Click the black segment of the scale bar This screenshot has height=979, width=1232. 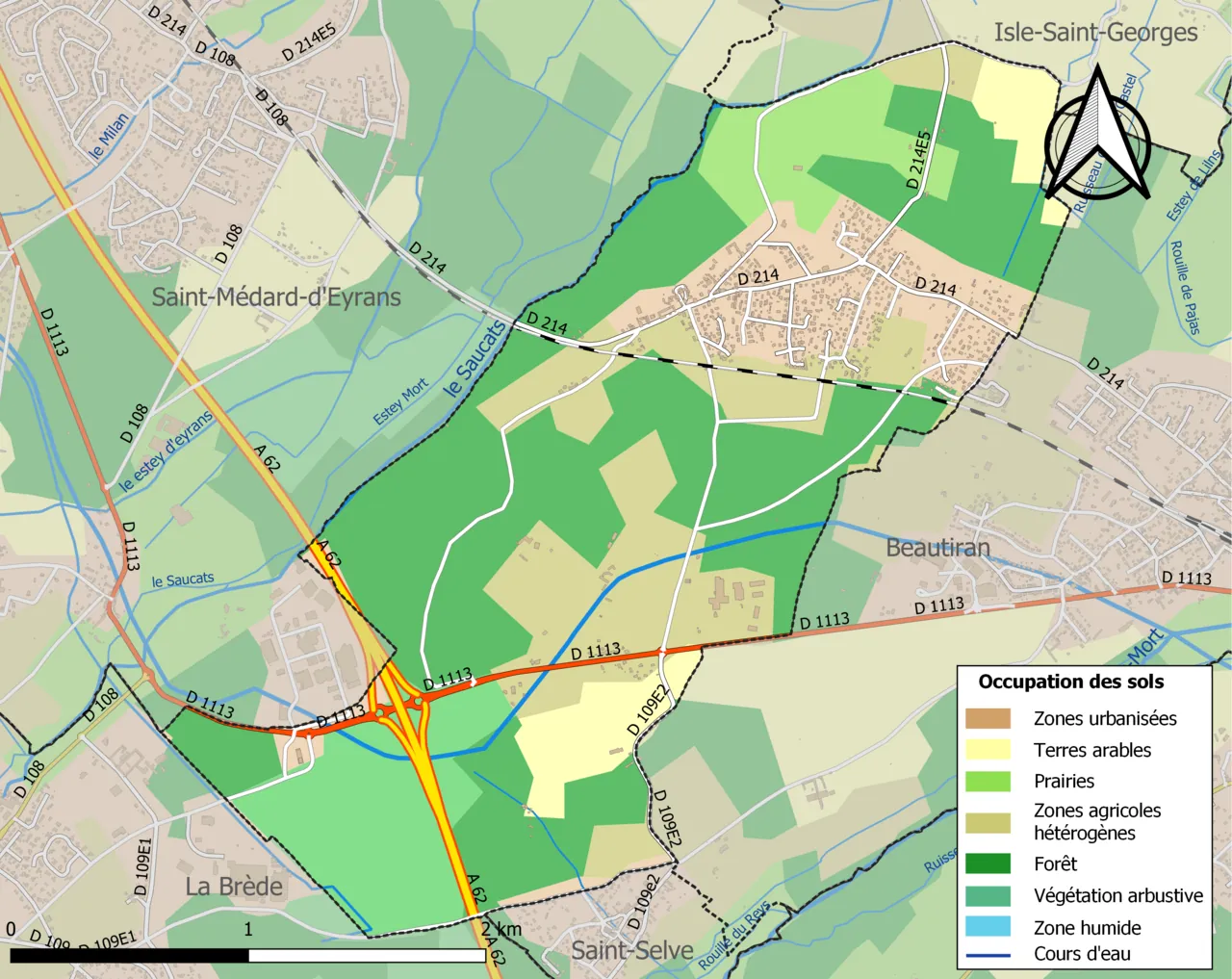point(129,956)
